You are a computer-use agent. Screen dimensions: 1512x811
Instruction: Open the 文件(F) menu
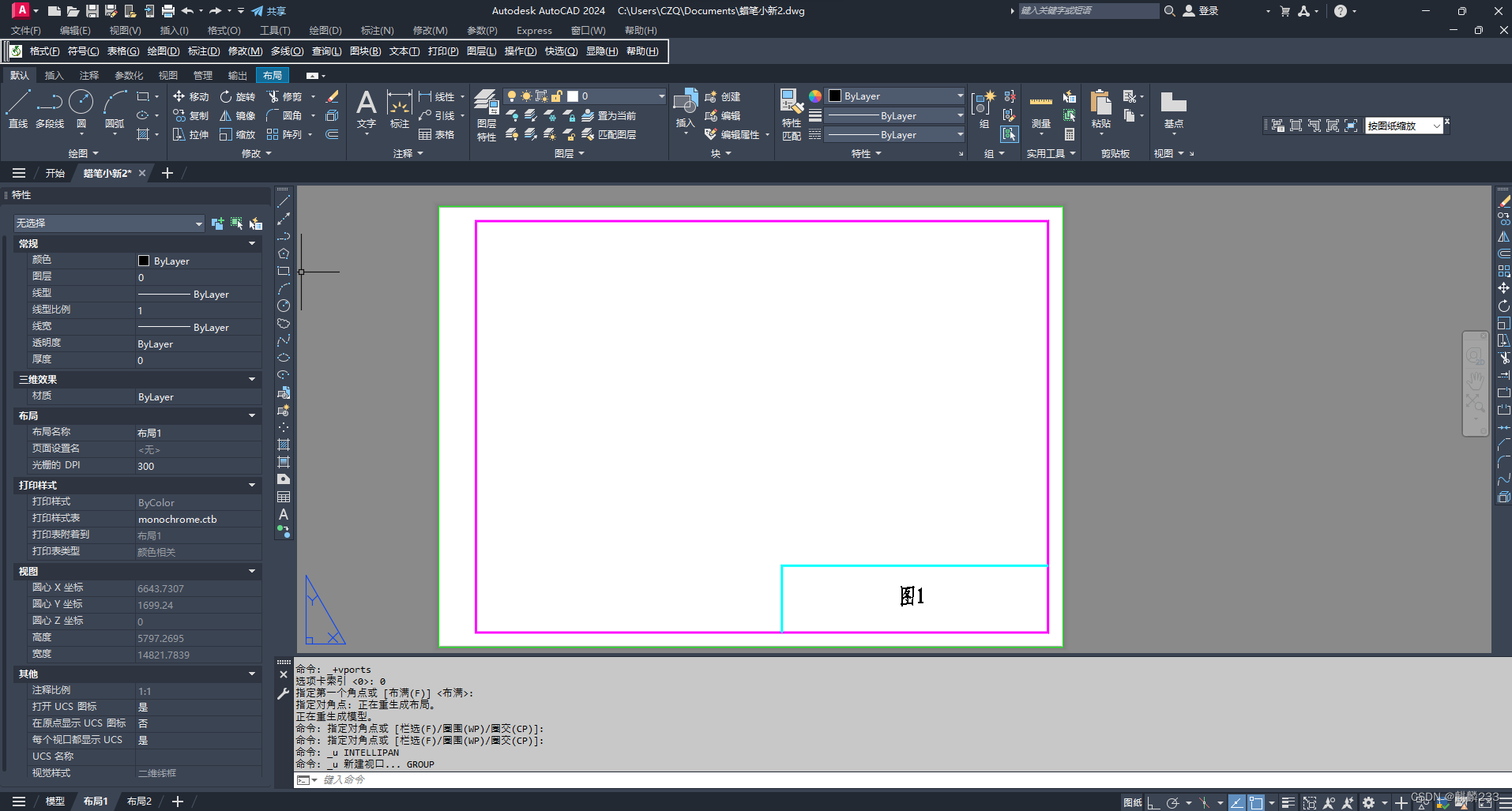(25, 30)
